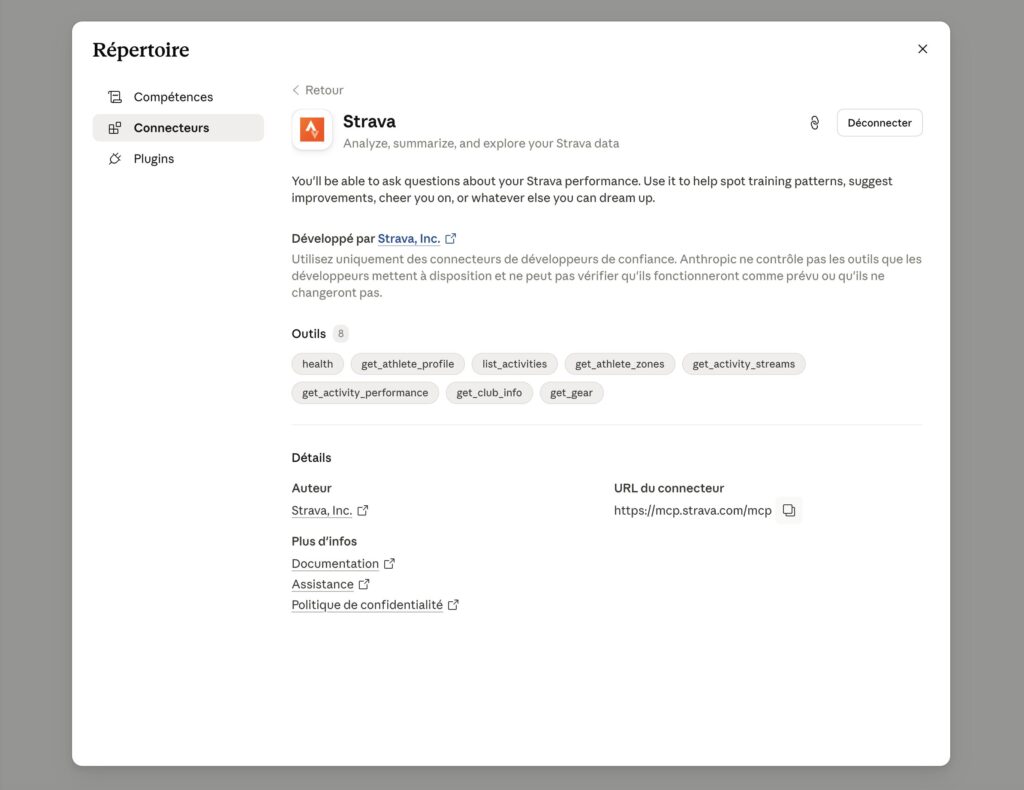Select the list_activities tool chip
Image resolution: width=1024 pixels, height=790 pixels.
click(515, 364)
